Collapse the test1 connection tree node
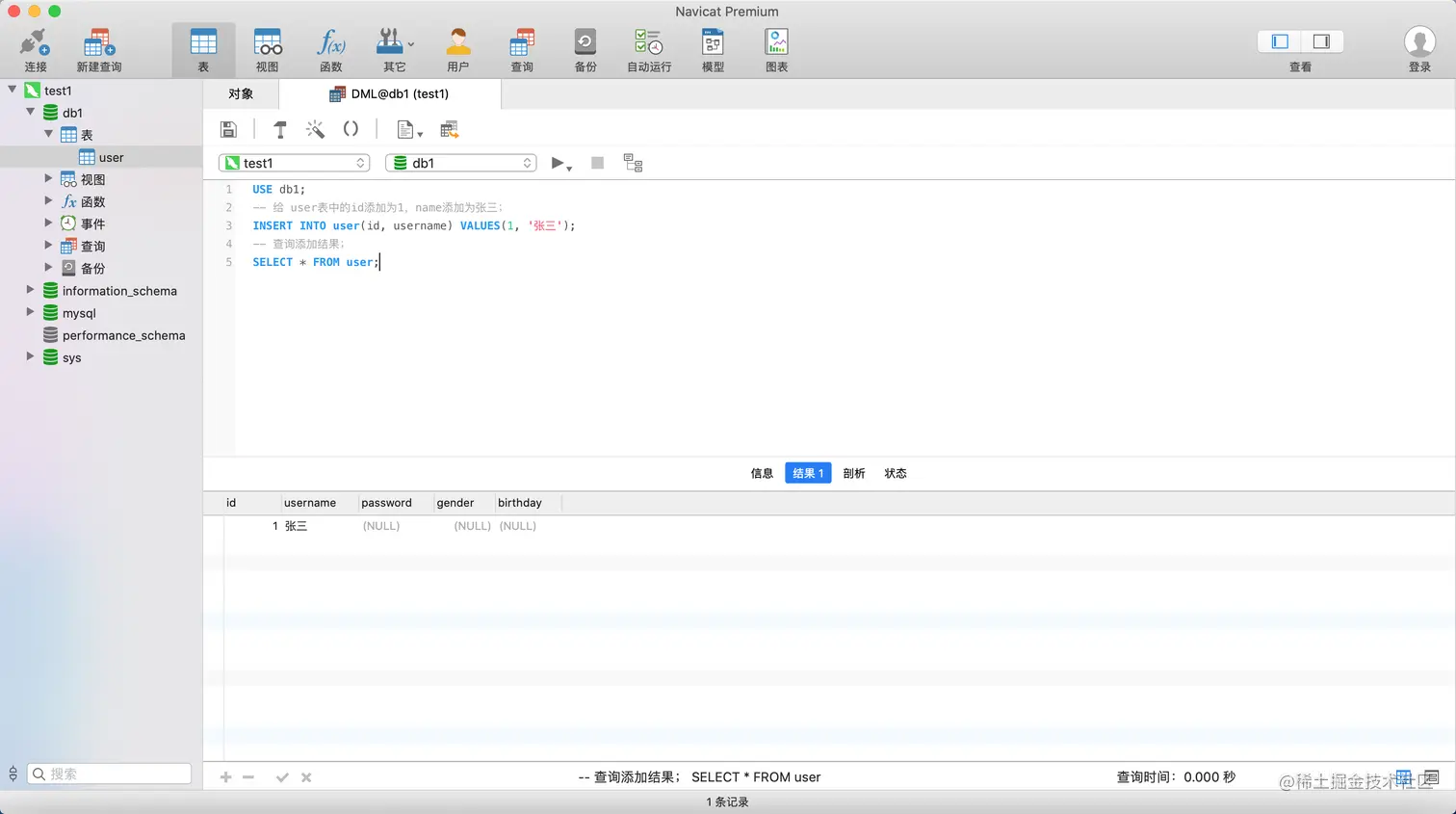Screen dimensions: 1456x814 tap(12, 90)
